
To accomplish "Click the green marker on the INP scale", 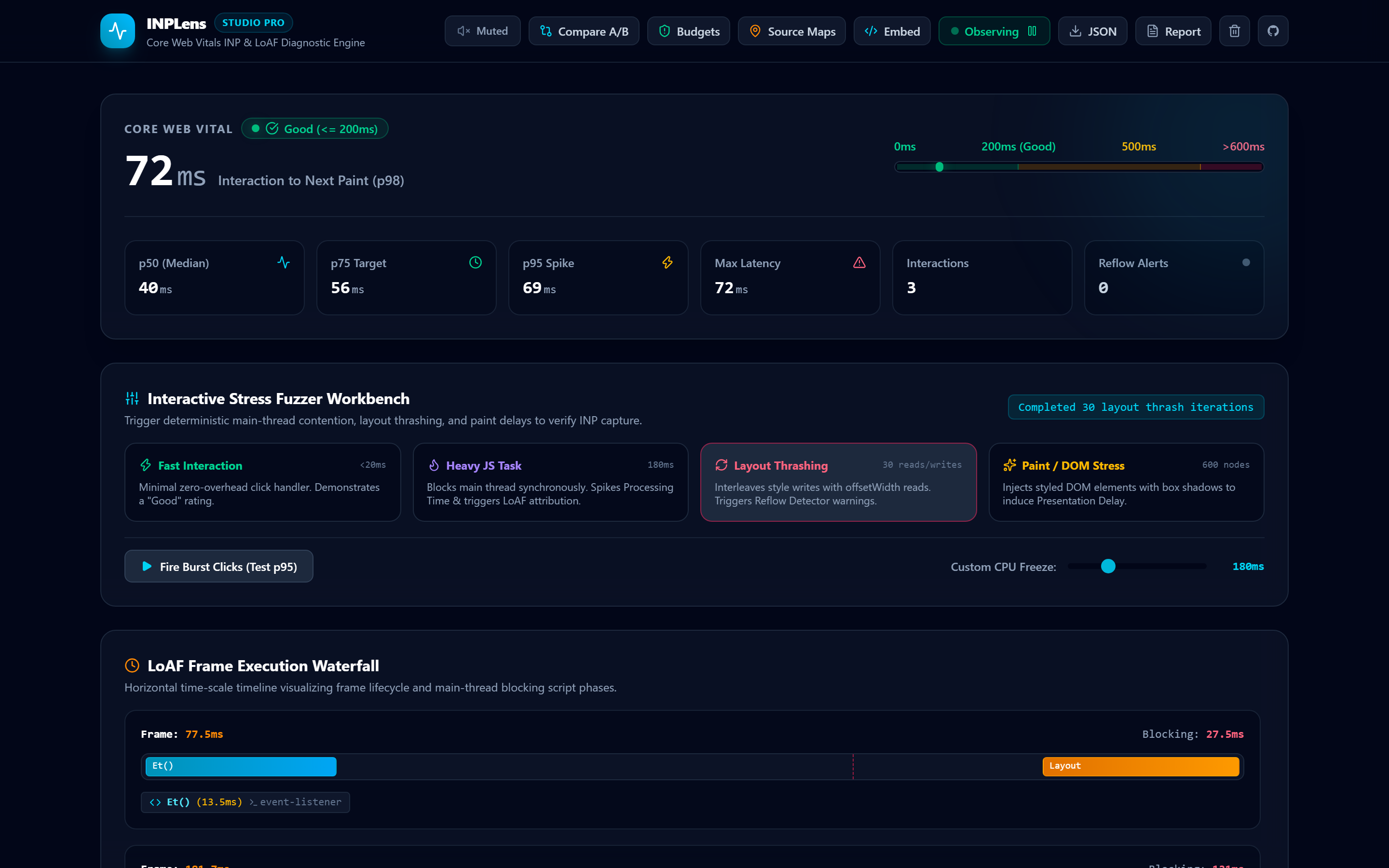I will pos(939,167).
